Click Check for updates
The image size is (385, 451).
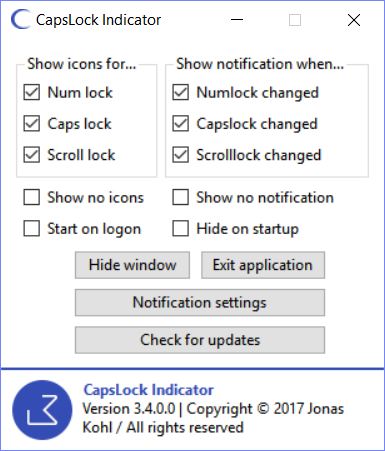[x=200, y=340]
